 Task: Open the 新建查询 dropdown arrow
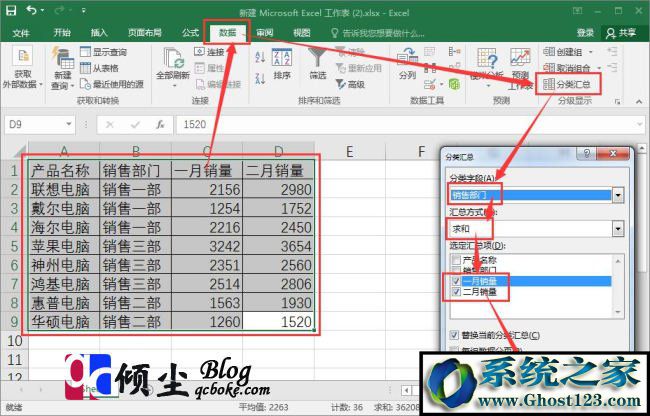pos(73,86)
